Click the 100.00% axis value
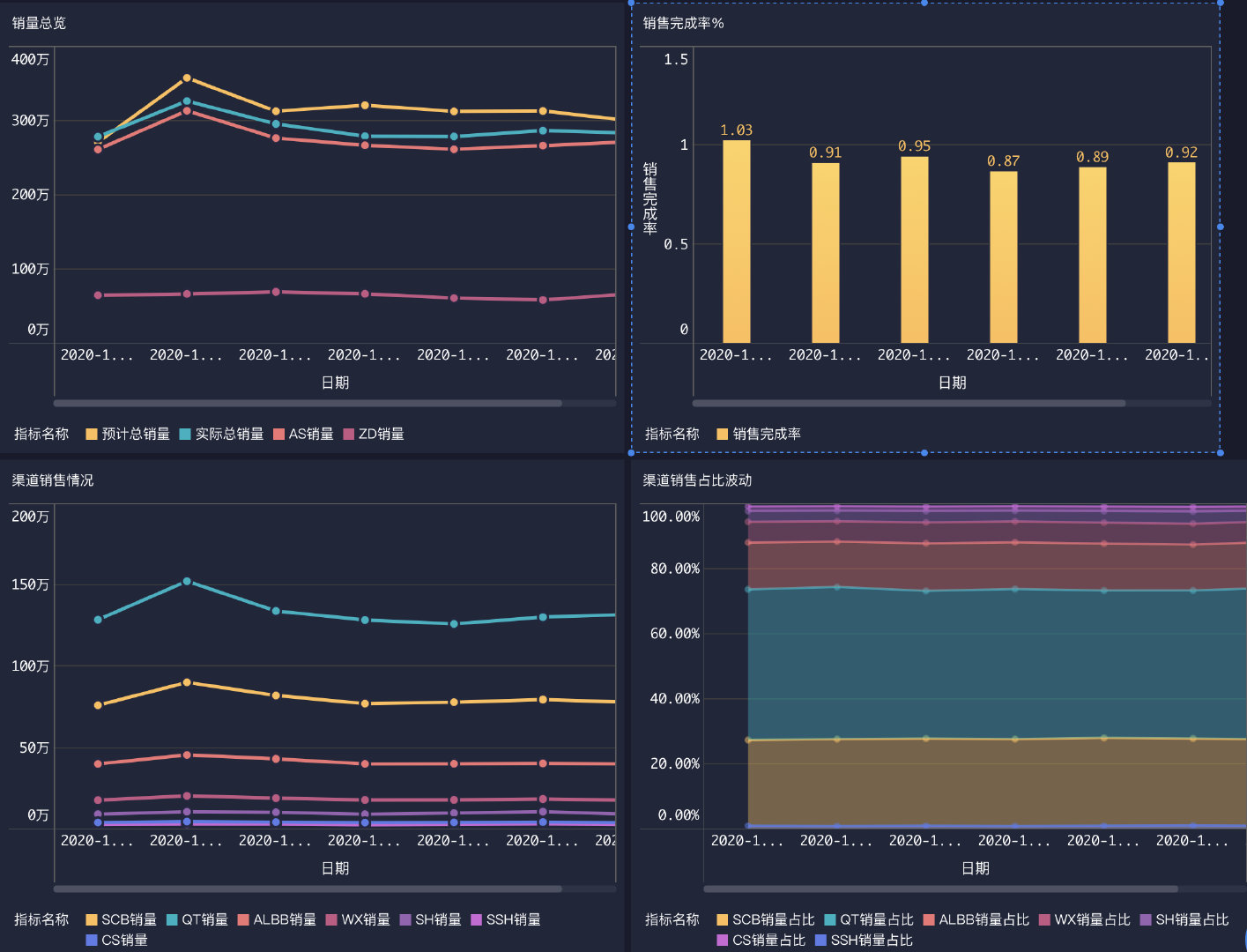1247x952 pixels. pyautogui.click(x=672, y=517)
